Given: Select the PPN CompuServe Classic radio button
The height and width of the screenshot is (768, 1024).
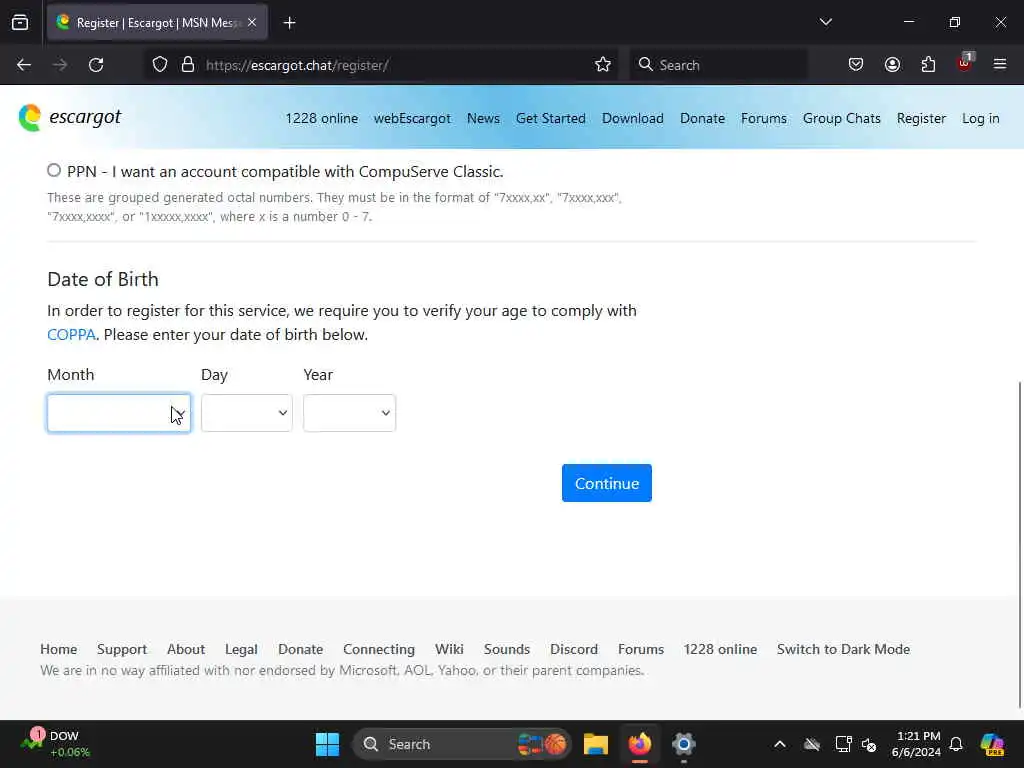Looking at the screenshot, I should [54, 170].
